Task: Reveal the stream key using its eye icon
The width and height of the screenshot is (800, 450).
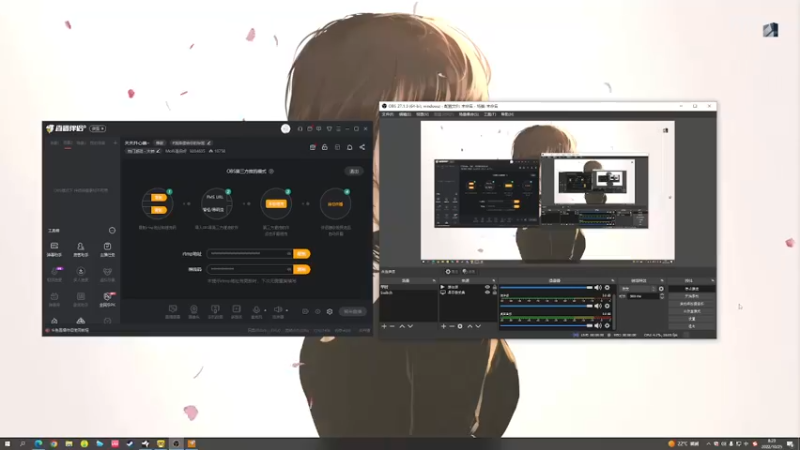Action: click(x=289, y=269)
